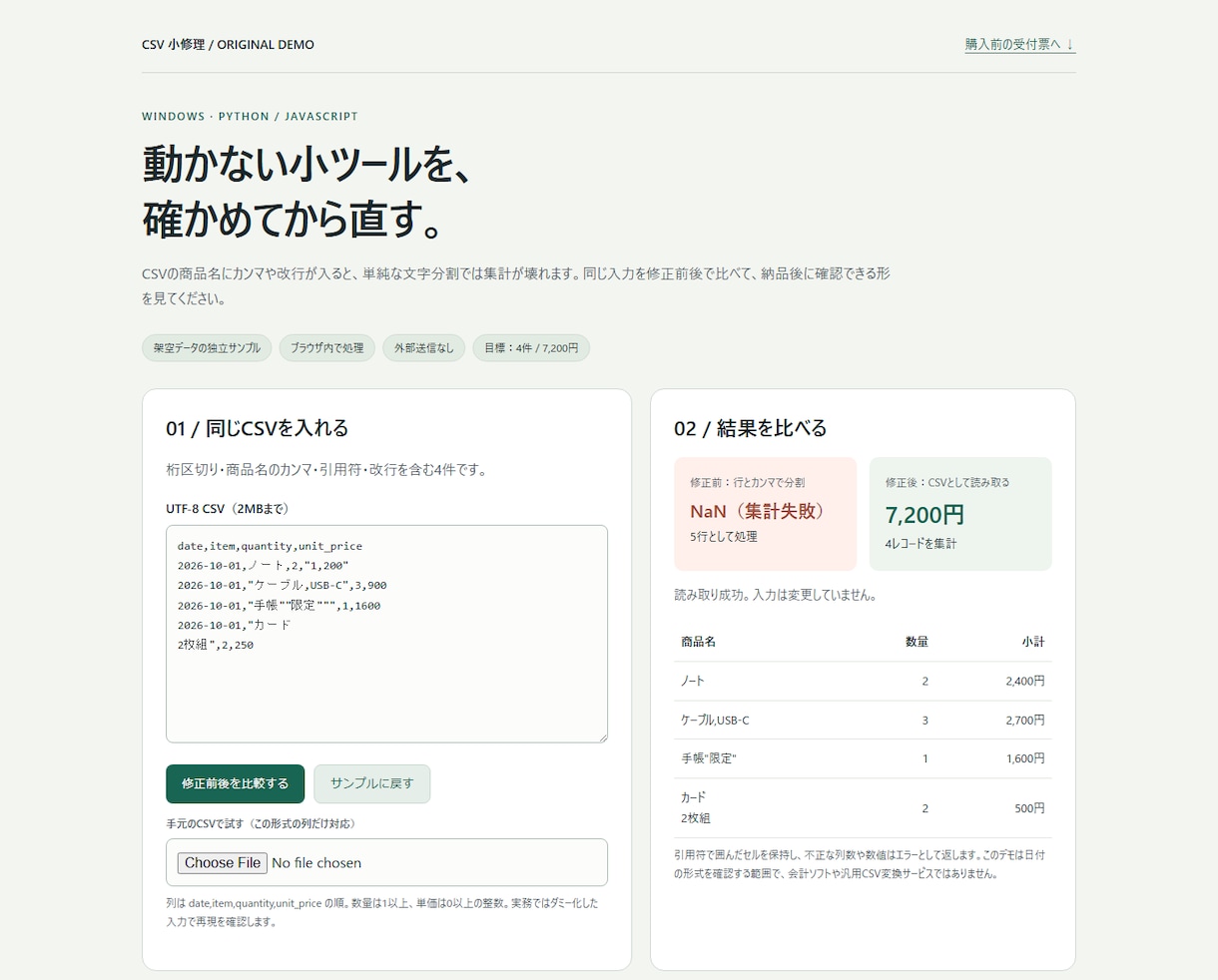
Task: Click the WINDOWS · PYTHON / JAVASCRIPT label
Action: [250, 116]
